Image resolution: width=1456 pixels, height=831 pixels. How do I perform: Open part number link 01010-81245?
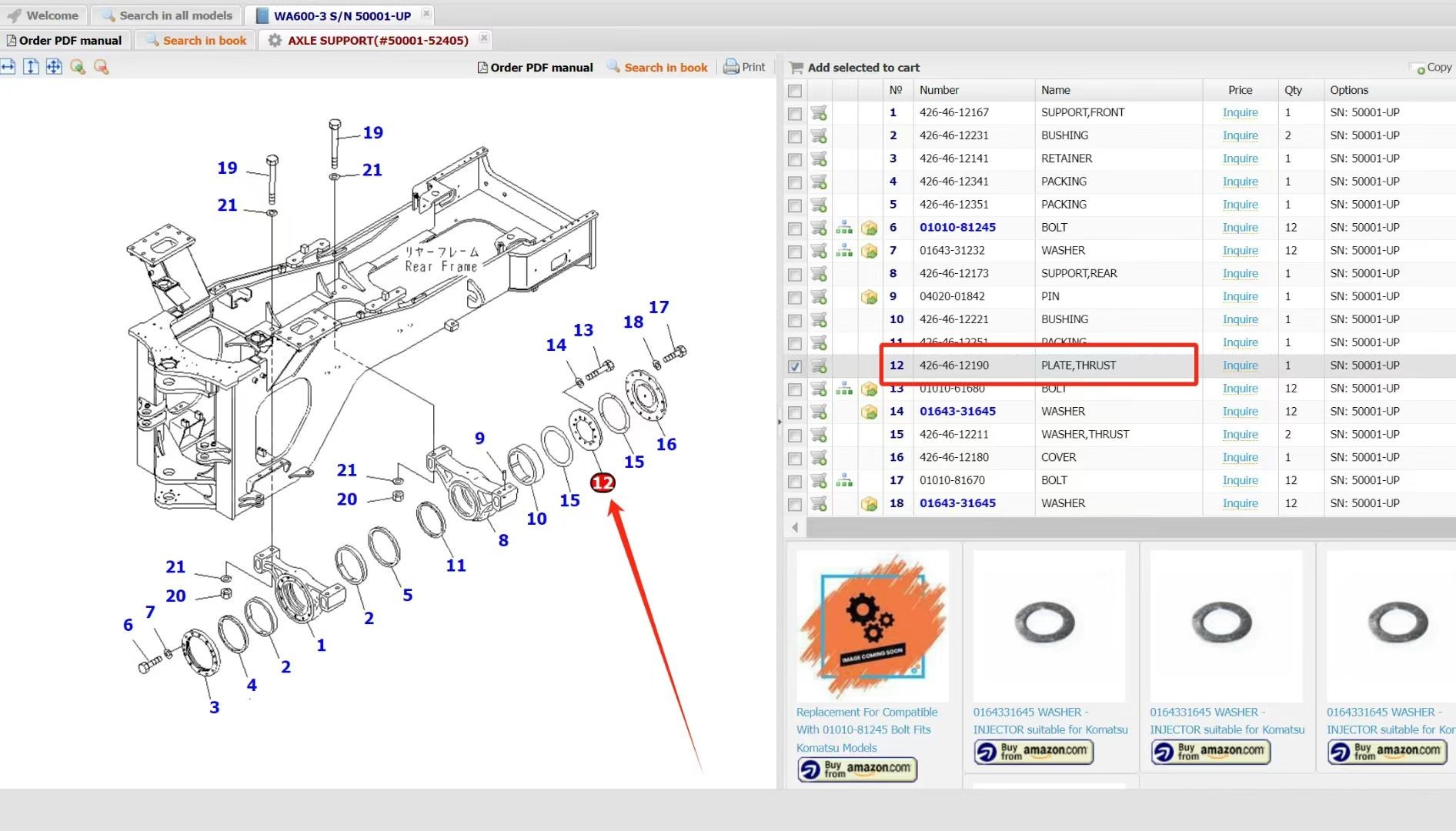[x=957, y=228]
